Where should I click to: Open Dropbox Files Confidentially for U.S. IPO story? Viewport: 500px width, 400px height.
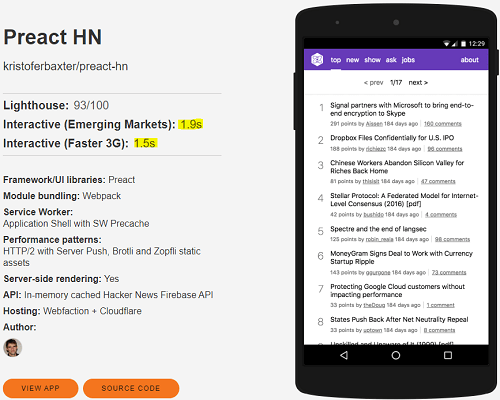click(x=392, y=138)
